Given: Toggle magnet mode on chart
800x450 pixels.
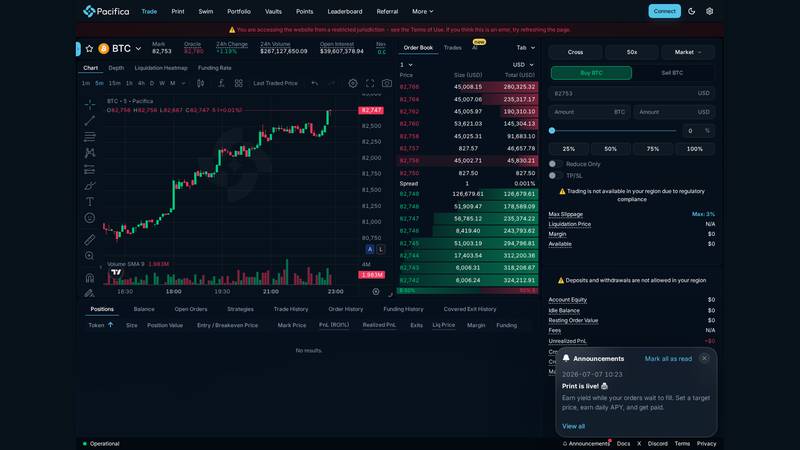Looking at the screenshot, I should click(x=90, y=278).
